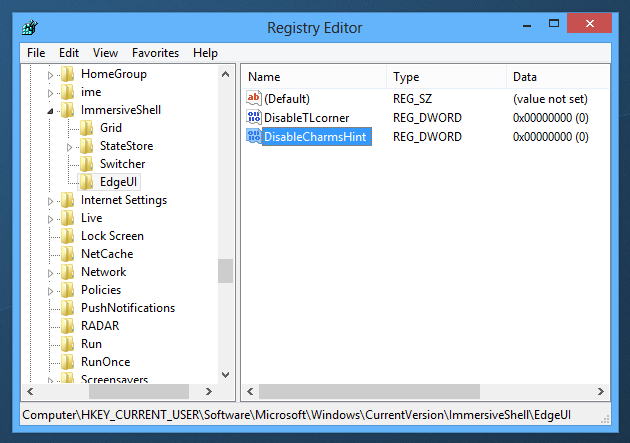Viewport: 630px width, 443px height.
Task: Expand the HomeGroup key
Action: (x=50, y=75)
